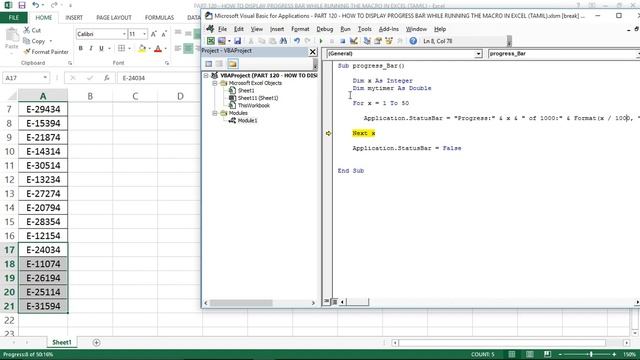Screen dimensions: 640x360
Task: Click the Cut button in Clipboard group
Action: click(32, 30)
